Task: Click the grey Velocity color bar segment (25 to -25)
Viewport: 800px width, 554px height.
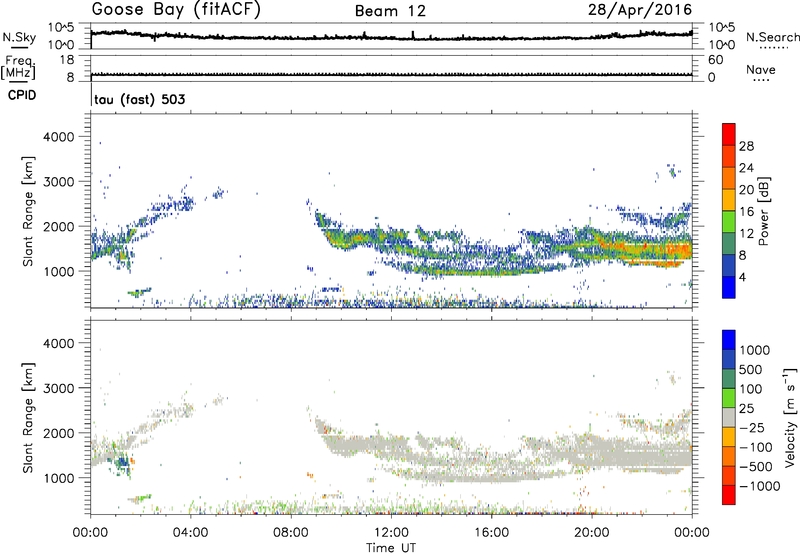Action: (729, 417)
